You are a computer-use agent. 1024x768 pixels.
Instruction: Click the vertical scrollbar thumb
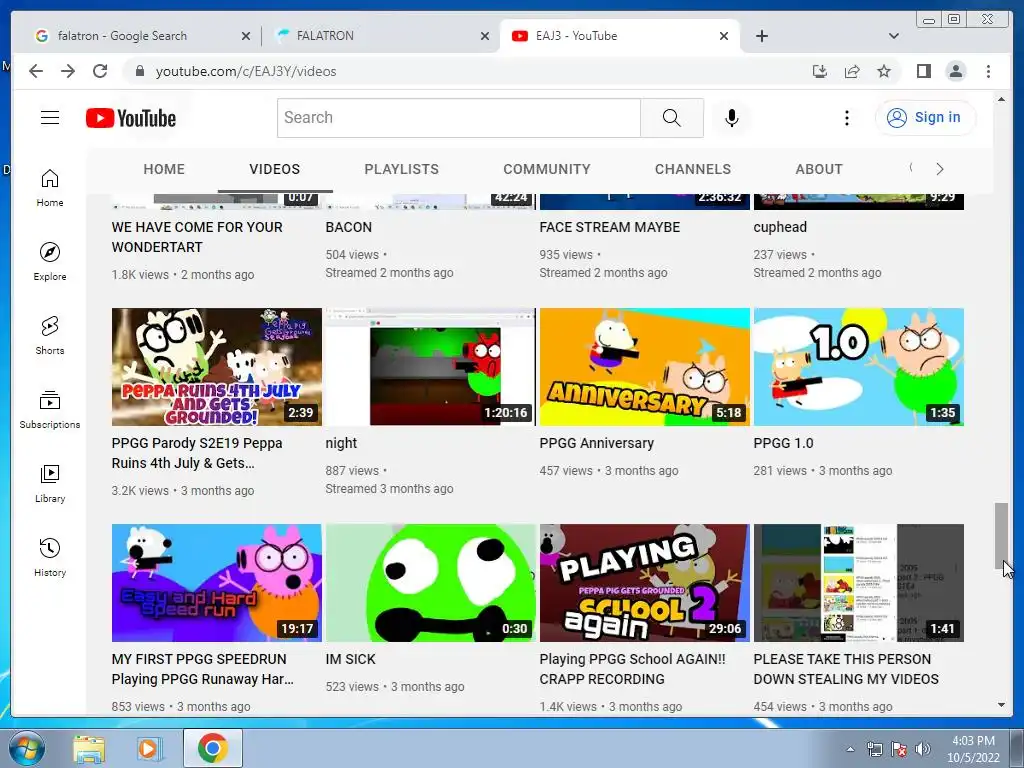click(1001, 536)
